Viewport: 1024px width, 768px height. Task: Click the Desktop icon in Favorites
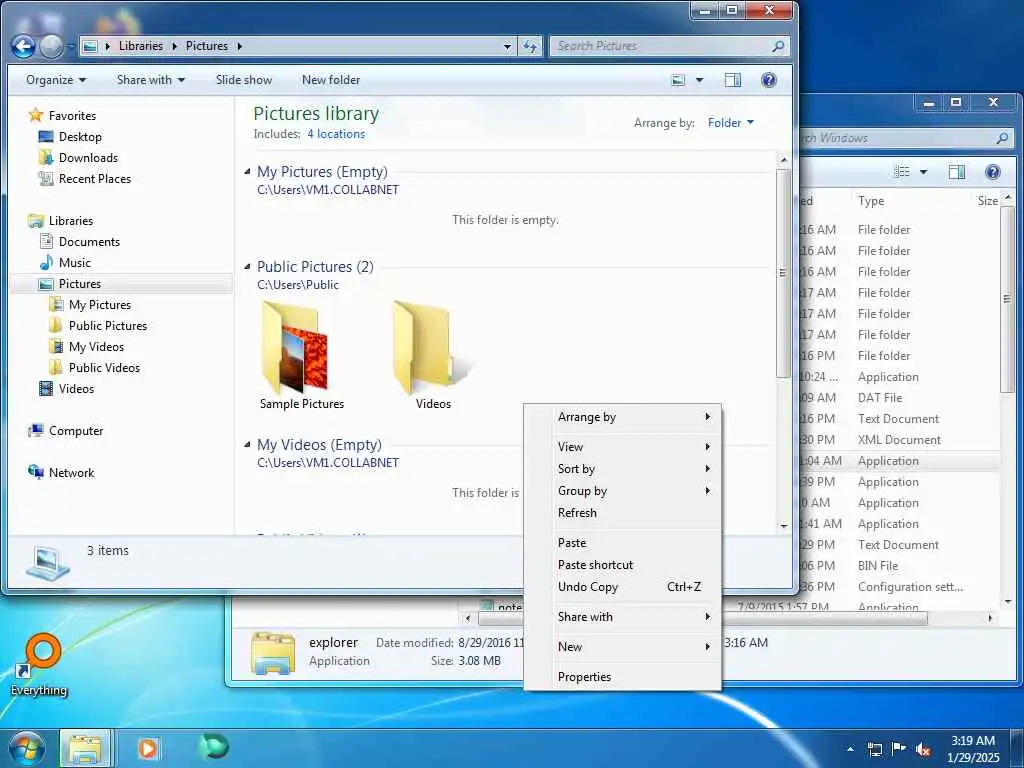[46, 136]
